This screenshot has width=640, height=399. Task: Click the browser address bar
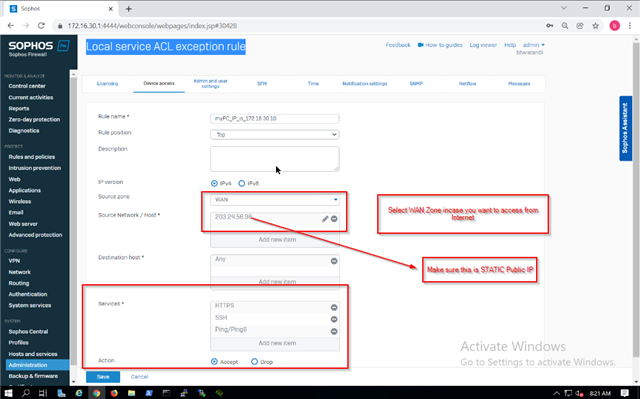(298, 26)
